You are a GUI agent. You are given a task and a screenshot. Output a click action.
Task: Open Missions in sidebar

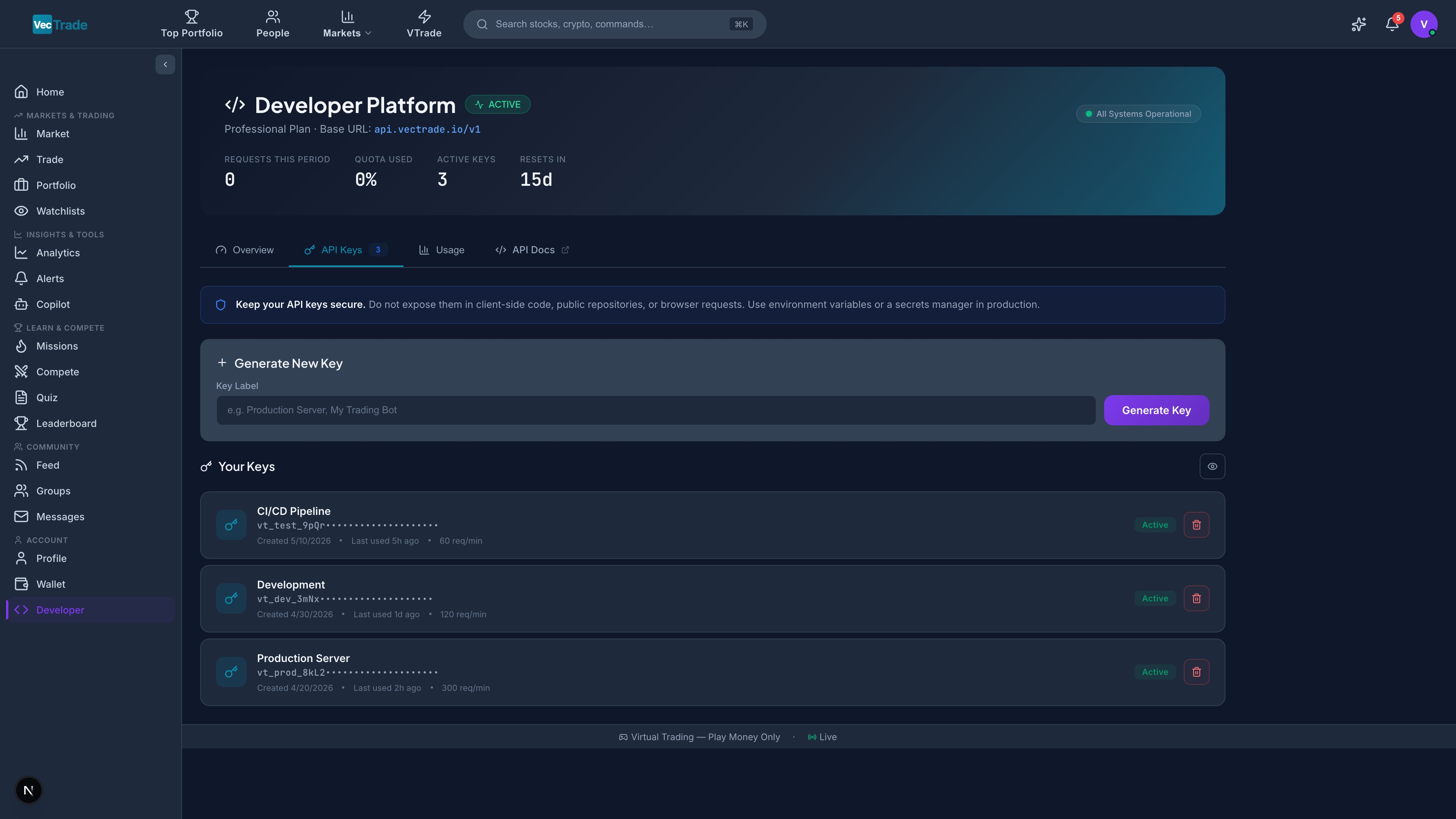[x=91, y=346]
